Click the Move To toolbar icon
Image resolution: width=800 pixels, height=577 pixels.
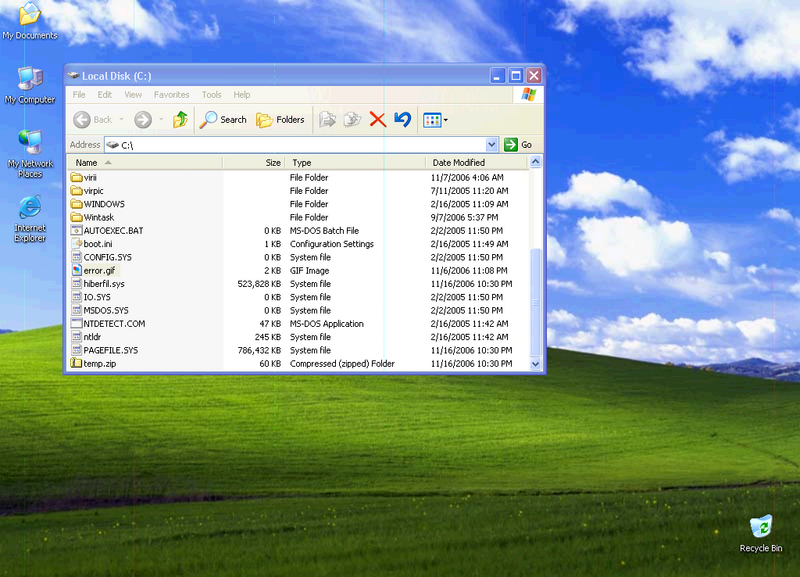tap(328, 120)
